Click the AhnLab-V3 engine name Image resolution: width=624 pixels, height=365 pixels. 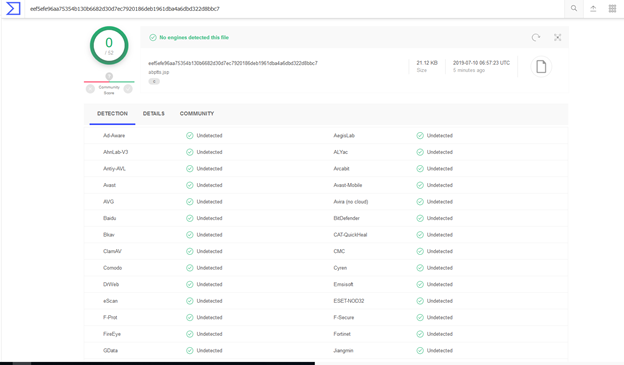[x=115, y=152]
